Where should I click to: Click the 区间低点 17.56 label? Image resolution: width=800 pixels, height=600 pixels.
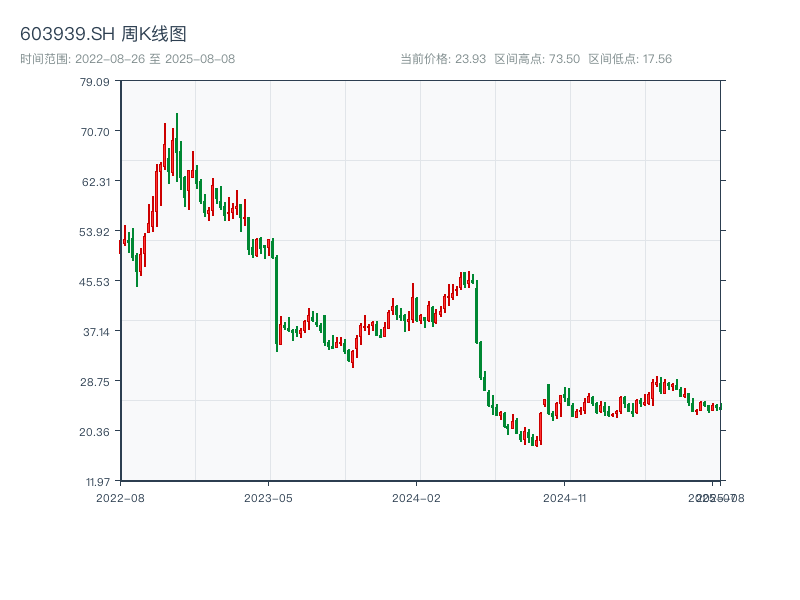(x=630, y=59)
